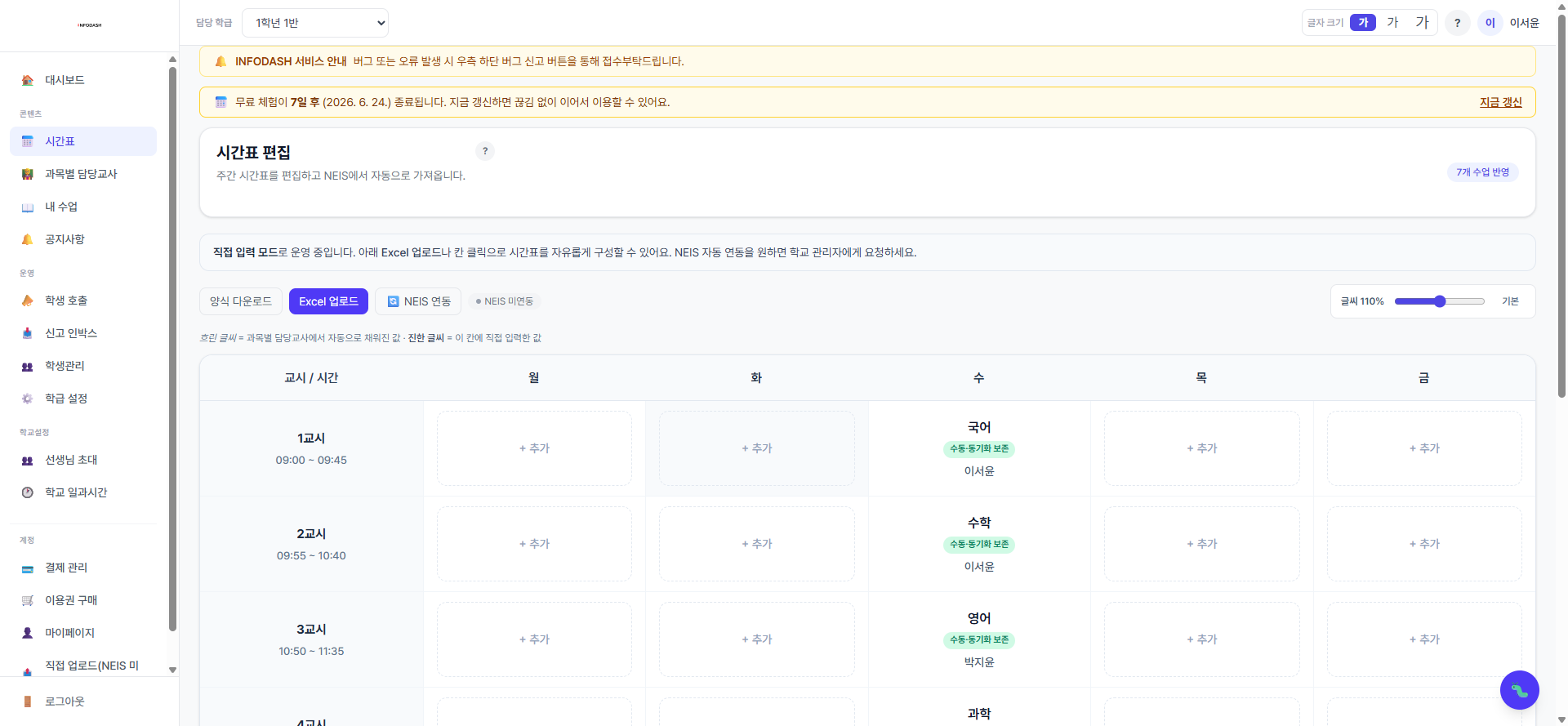This screenshot has width=1568, height=726.
Task: Reset font size with 기본 button
Action: click(x=1510, y=301)
